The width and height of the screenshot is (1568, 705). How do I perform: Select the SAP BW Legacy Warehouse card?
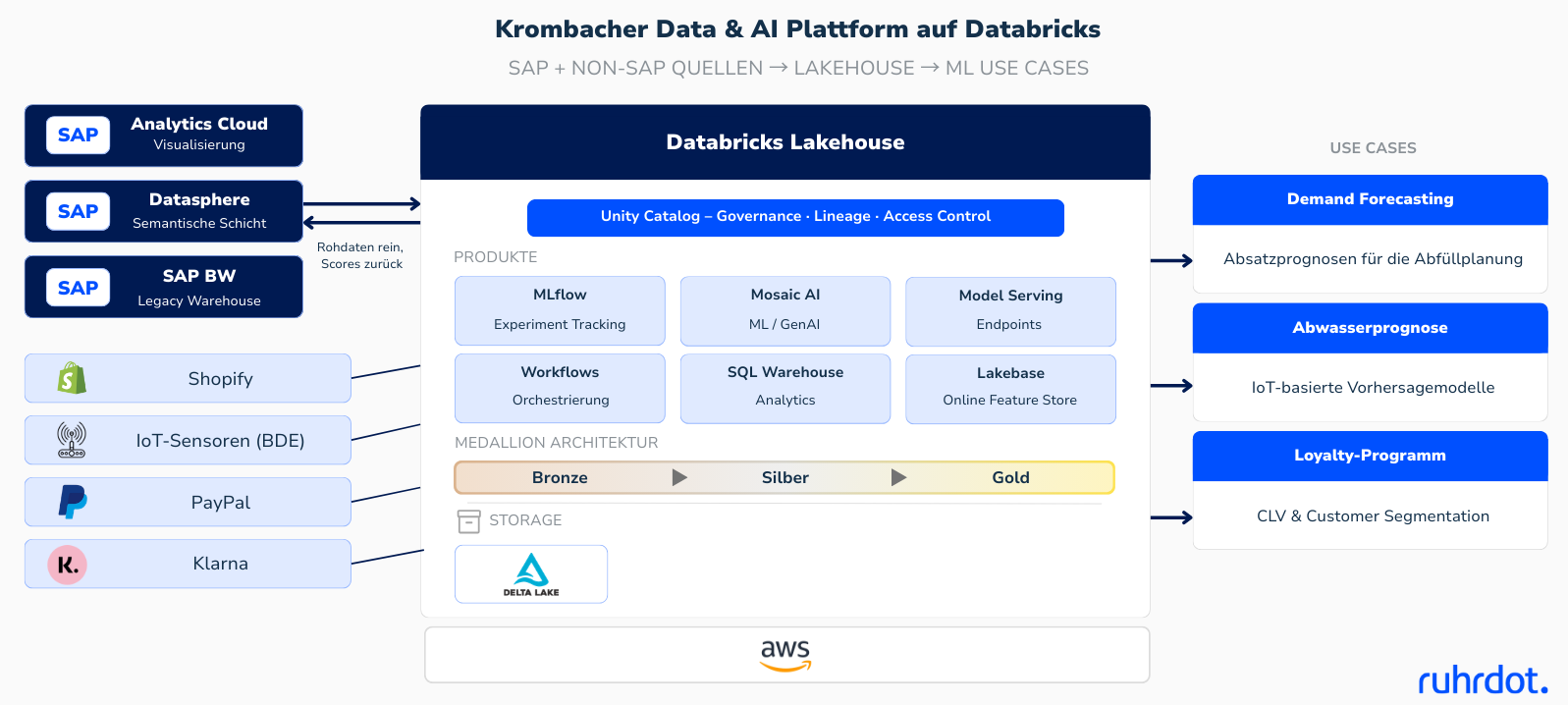[164, 287]
